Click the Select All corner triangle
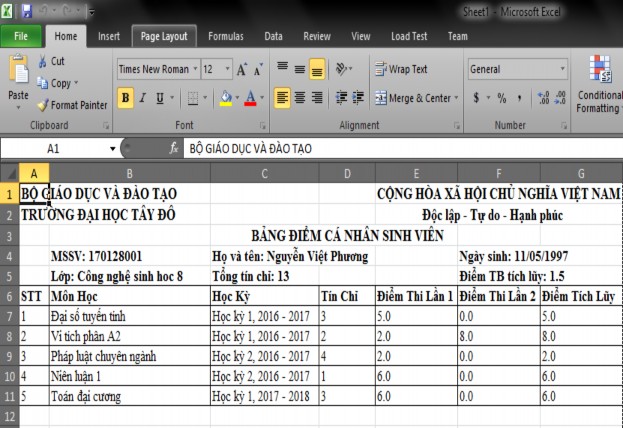 10,173
